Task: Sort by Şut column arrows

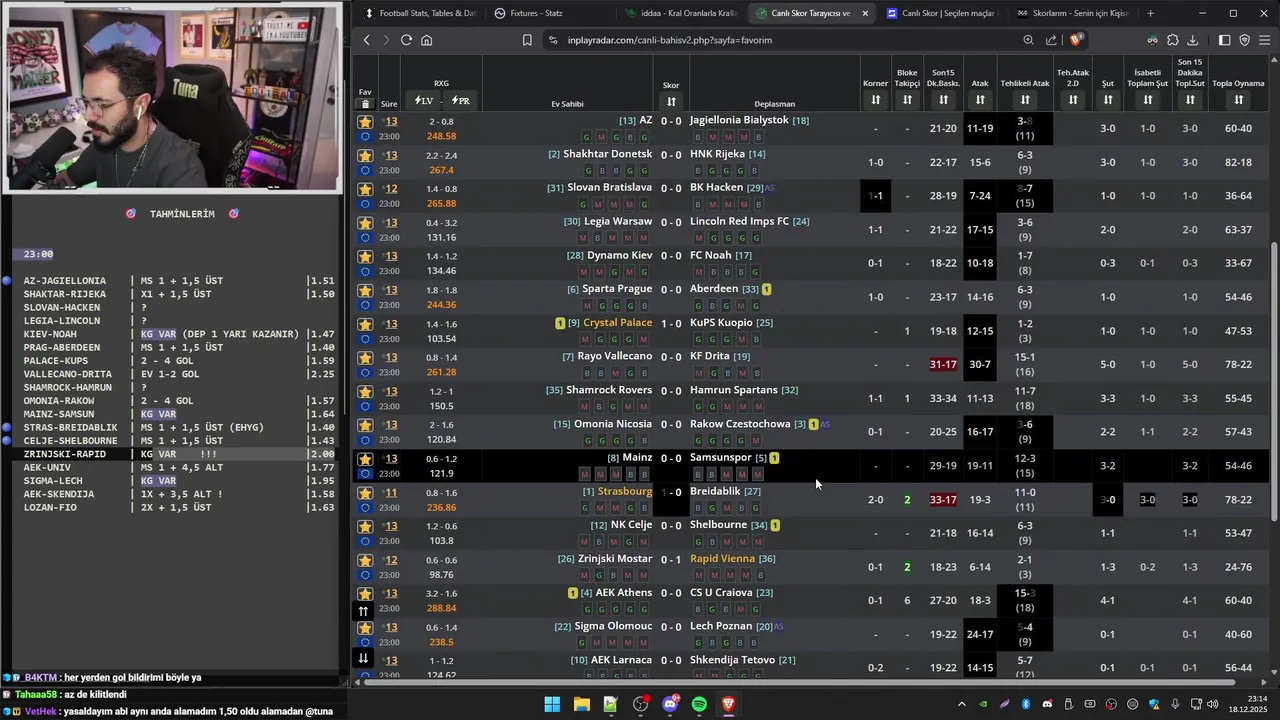Action: pyautogui.click(x=1108, y=100)
